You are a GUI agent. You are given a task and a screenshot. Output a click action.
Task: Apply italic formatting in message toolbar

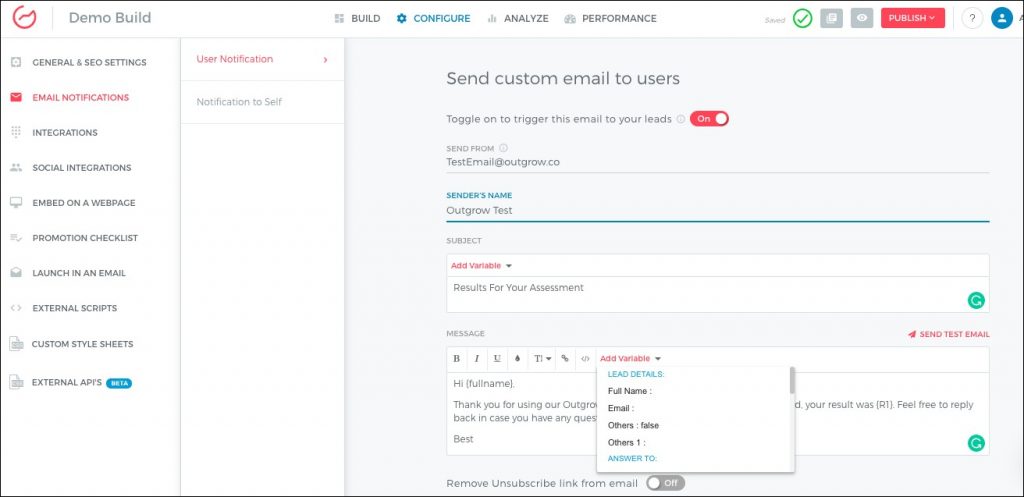pyautogui.click(x=477, y=358)
